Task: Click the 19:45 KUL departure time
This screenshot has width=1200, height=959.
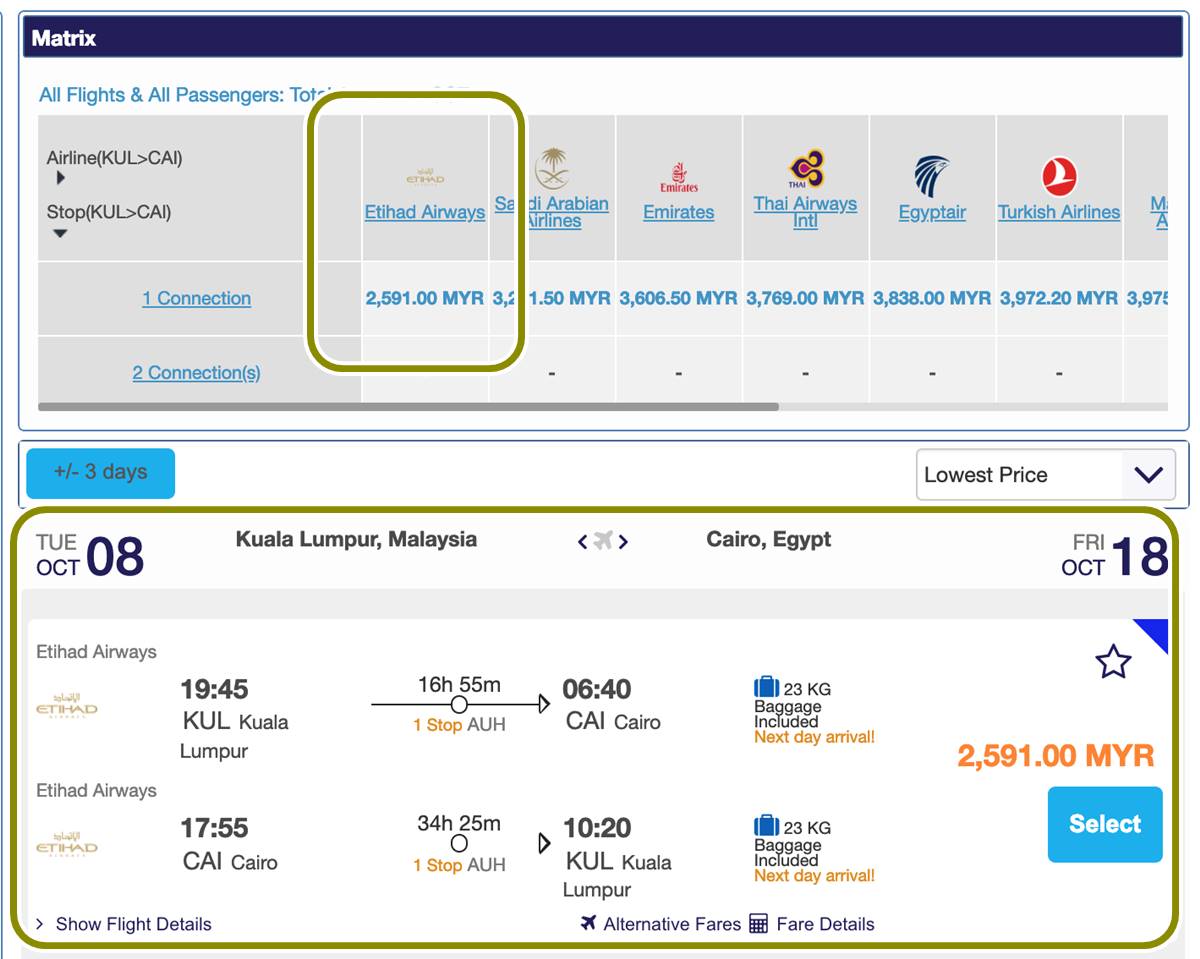Action: tap(214, 689)
